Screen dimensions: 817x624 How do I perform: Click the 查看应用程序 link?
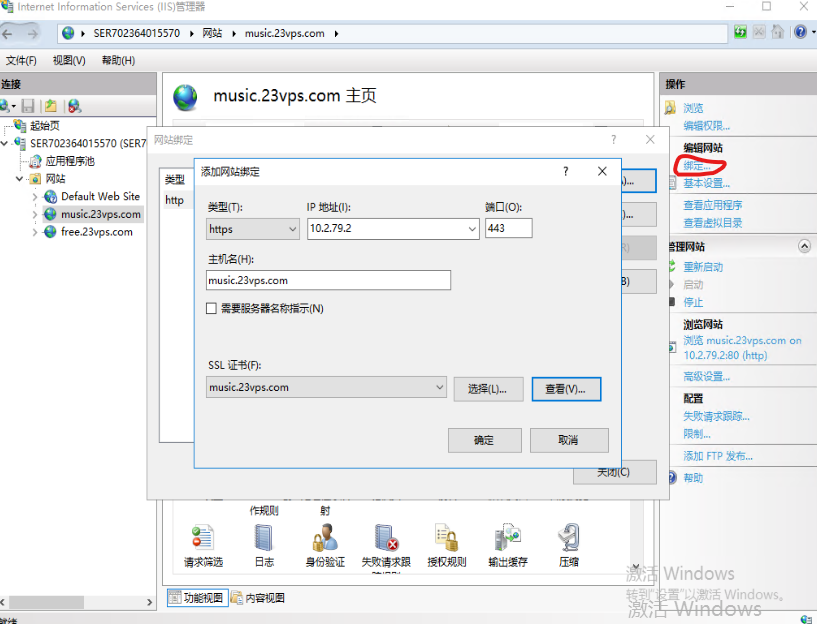point(713,205)
